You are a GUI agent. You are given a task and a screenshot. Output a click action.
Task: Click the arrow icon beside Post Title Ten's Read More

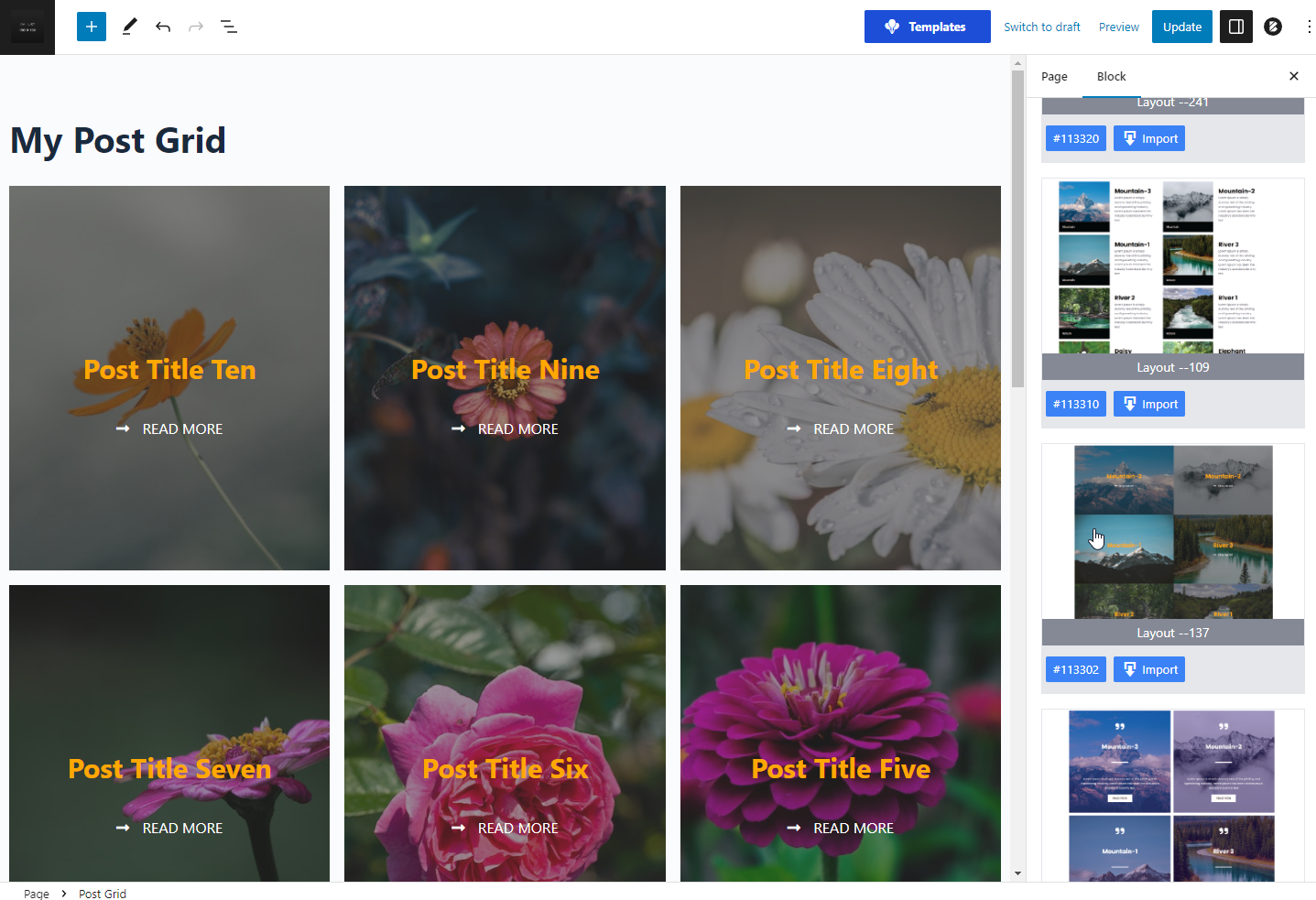pyautogui.click(x=123, y=428)
